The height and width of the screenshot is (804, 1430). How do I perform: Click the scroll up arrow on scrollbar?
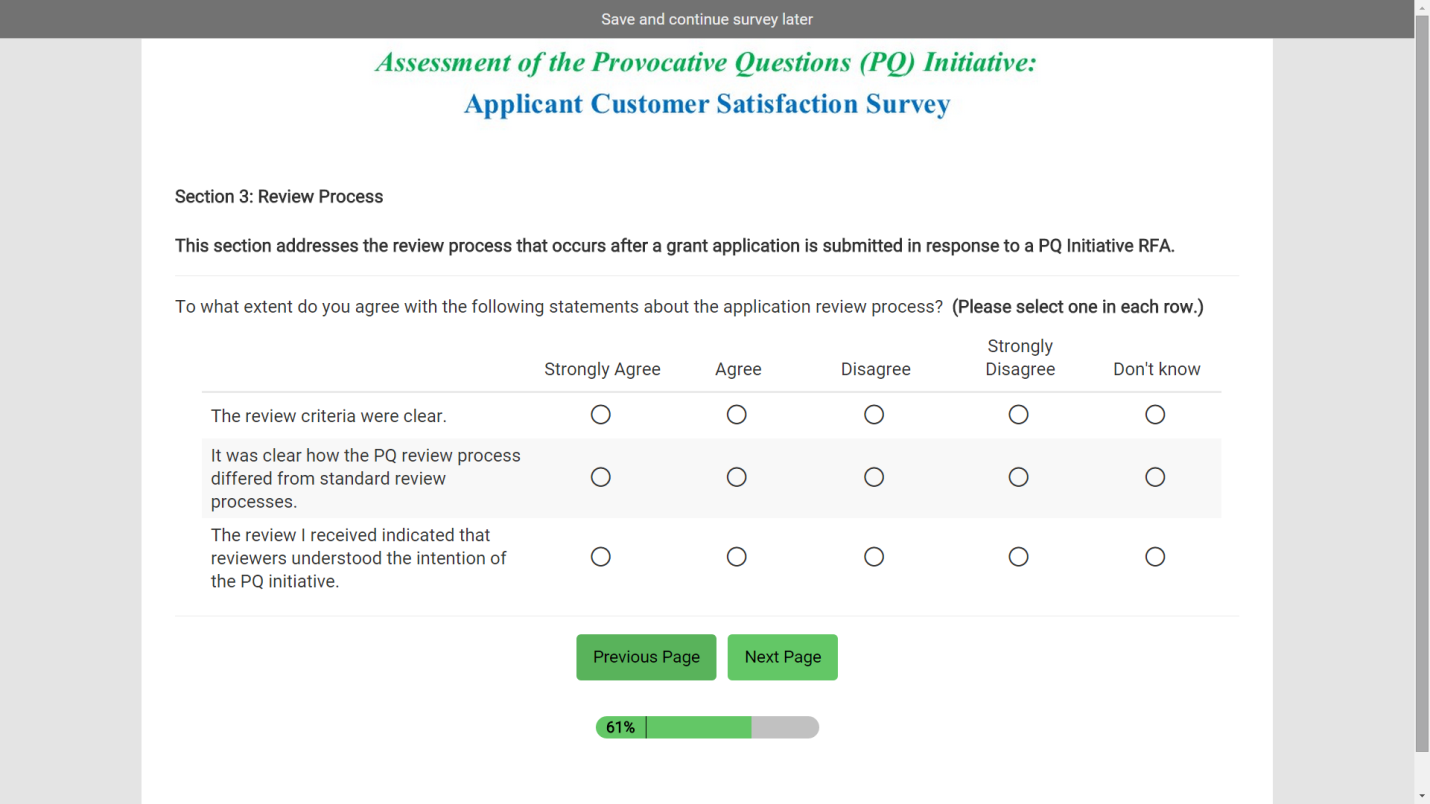1422,8
